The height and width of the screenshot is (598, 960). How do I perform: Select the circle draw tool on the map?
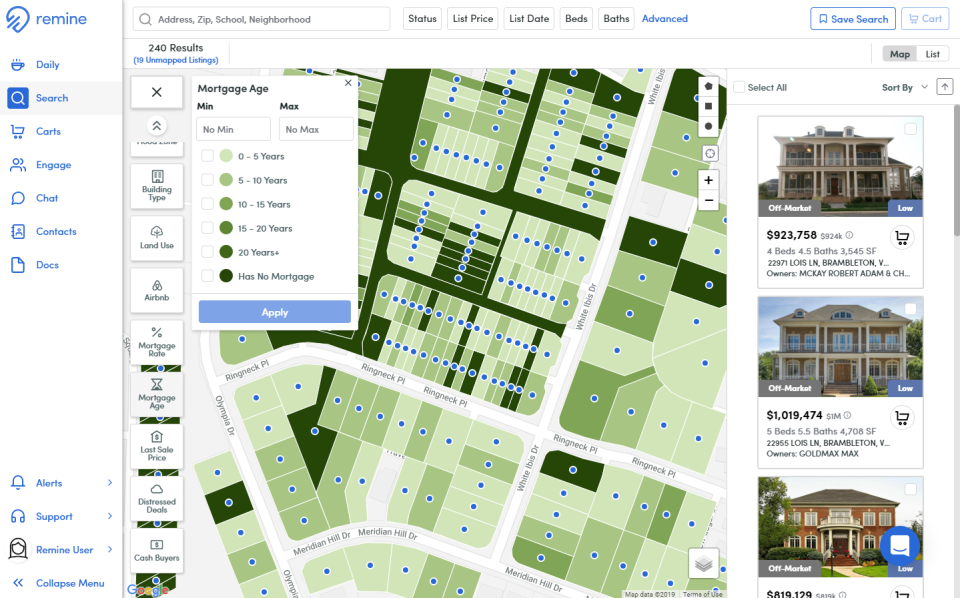click(709, 126)
